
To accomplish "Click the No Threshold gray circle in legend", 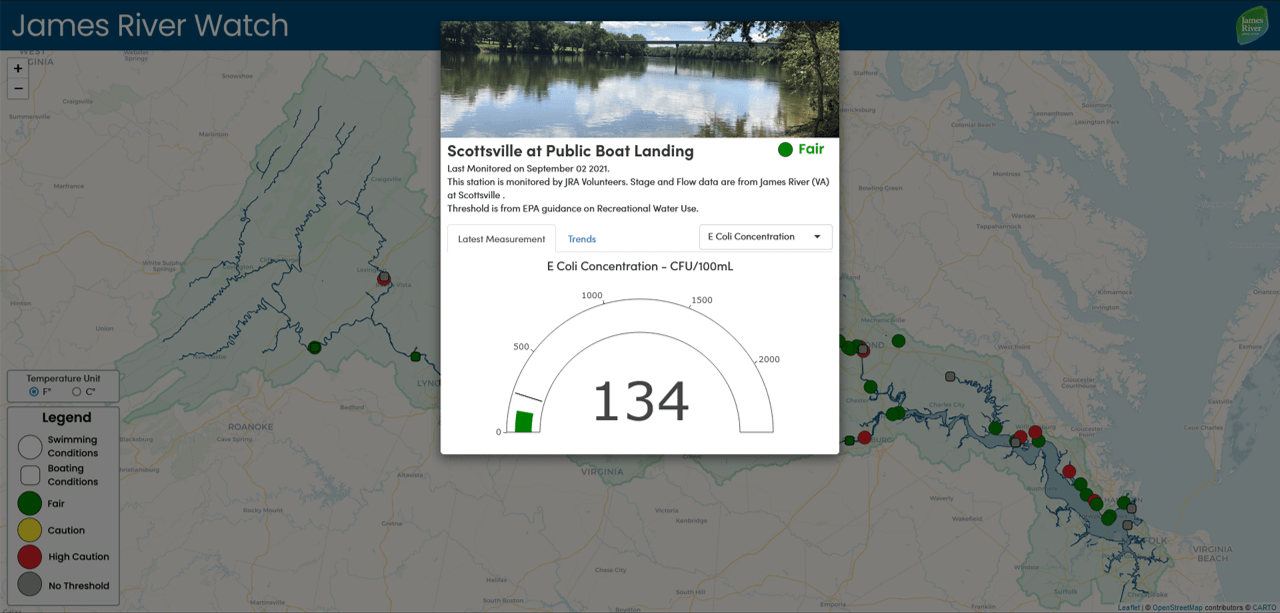I will coord(30,585).
